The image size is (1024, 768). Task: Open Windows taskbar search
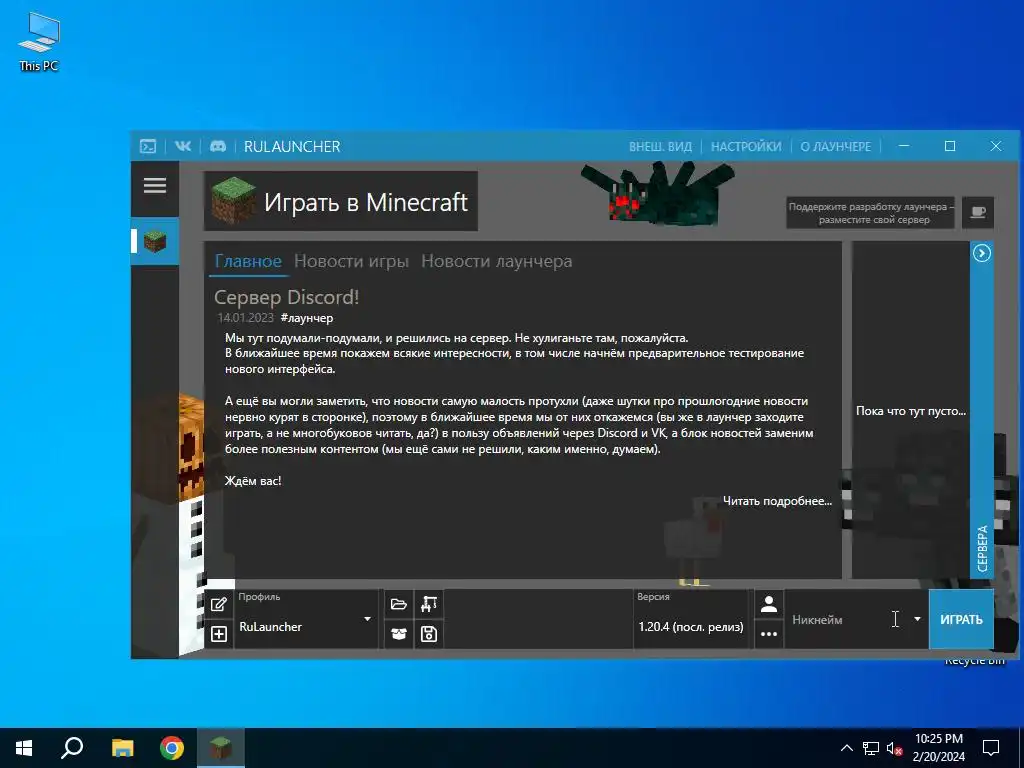[72, 748]
